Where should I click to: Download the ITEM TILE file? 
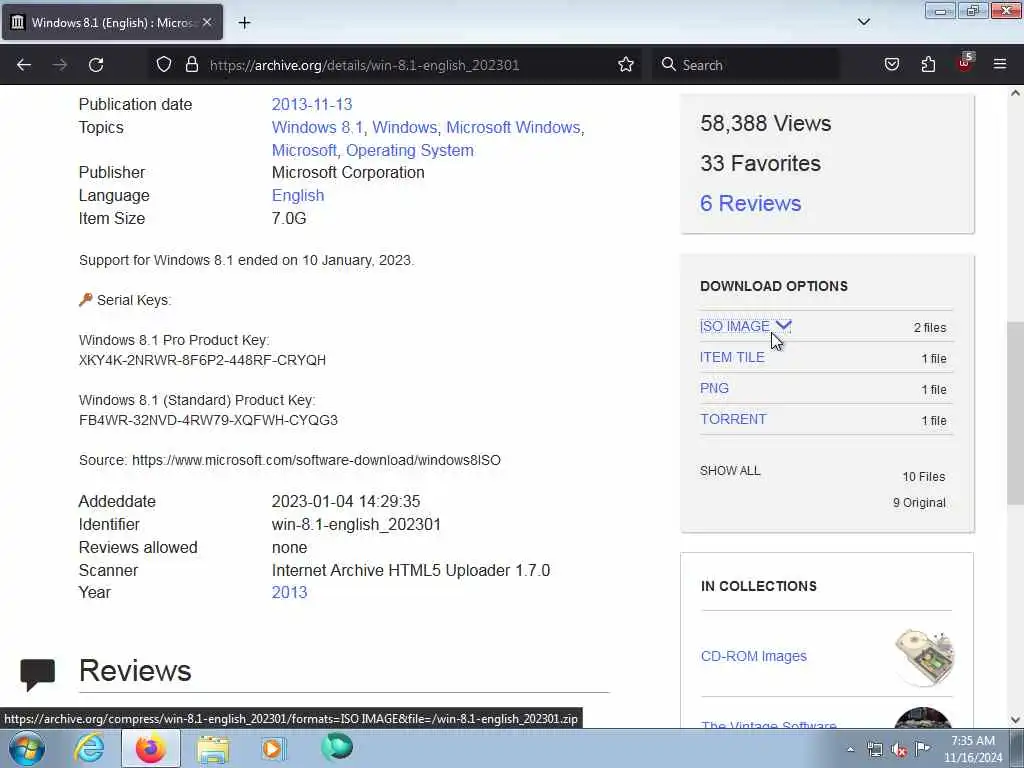(732, 357)
